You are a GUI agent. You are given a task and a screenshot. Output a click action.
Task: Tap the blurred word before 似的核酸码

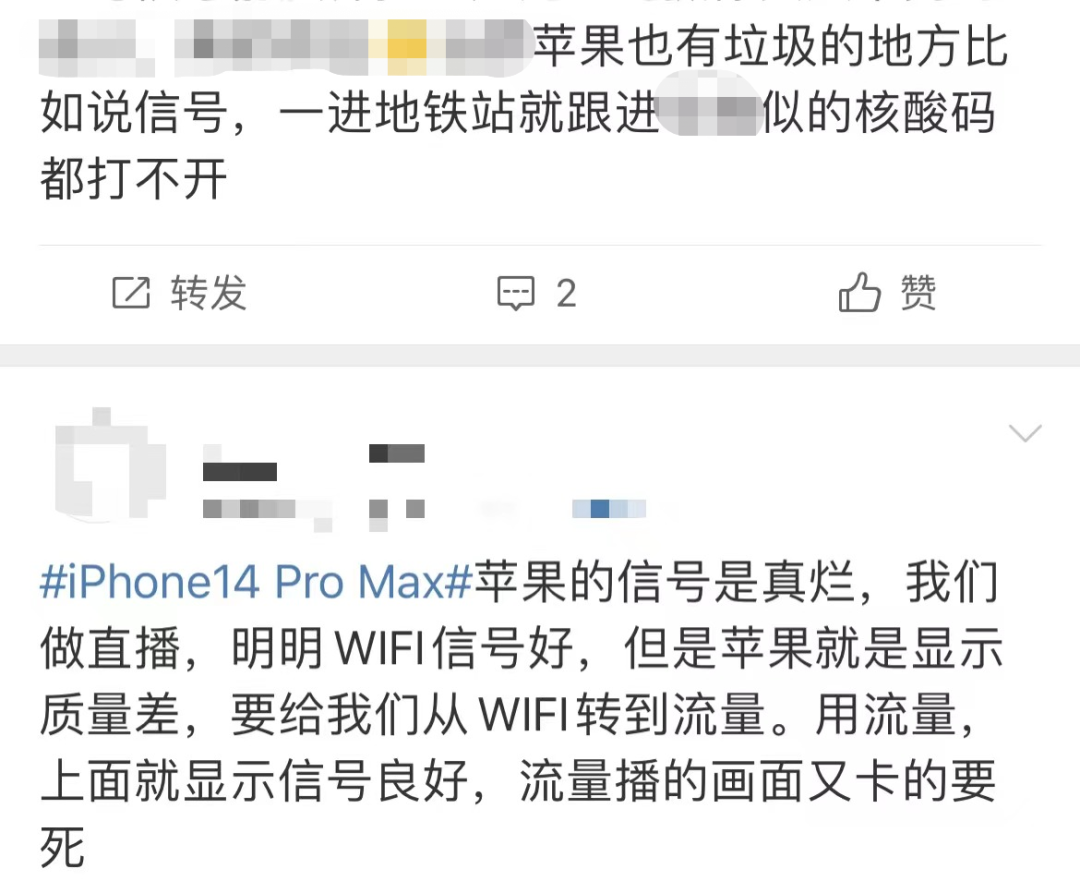coord(709,113)
